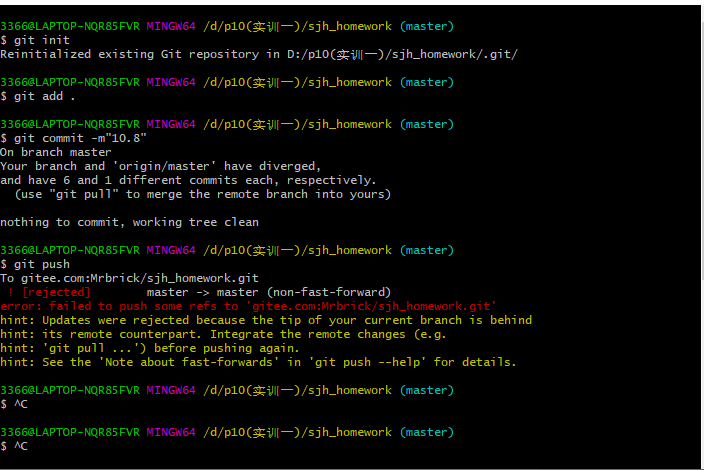Click the "(non-fast-forward)" text
Viewport: 704px width, 470px height.
coord(329,292)
